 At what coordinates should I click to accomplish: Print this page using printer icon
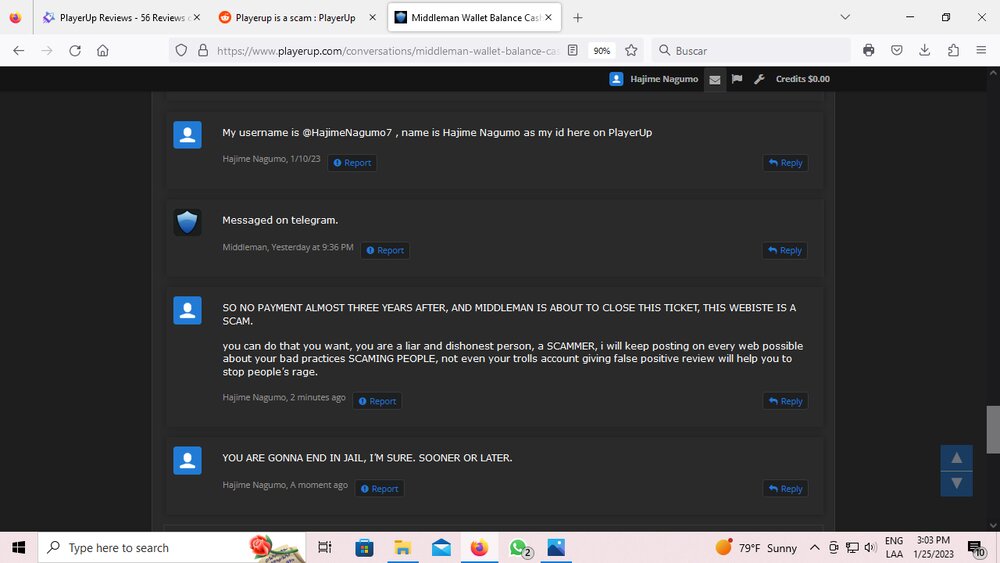[x=869, y=50]
